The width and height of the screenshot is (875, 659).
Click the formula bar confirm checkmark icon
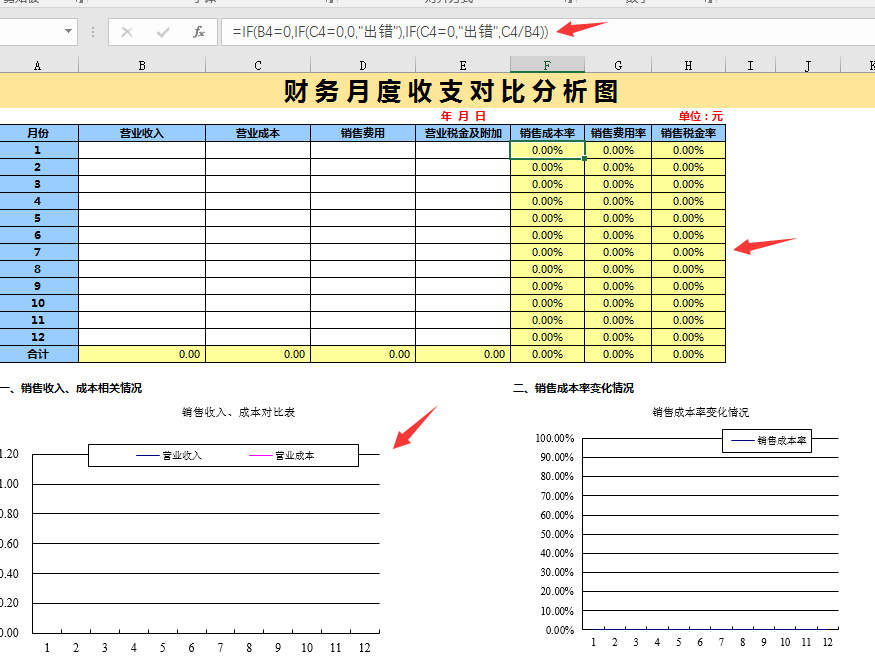click(163, 32)
